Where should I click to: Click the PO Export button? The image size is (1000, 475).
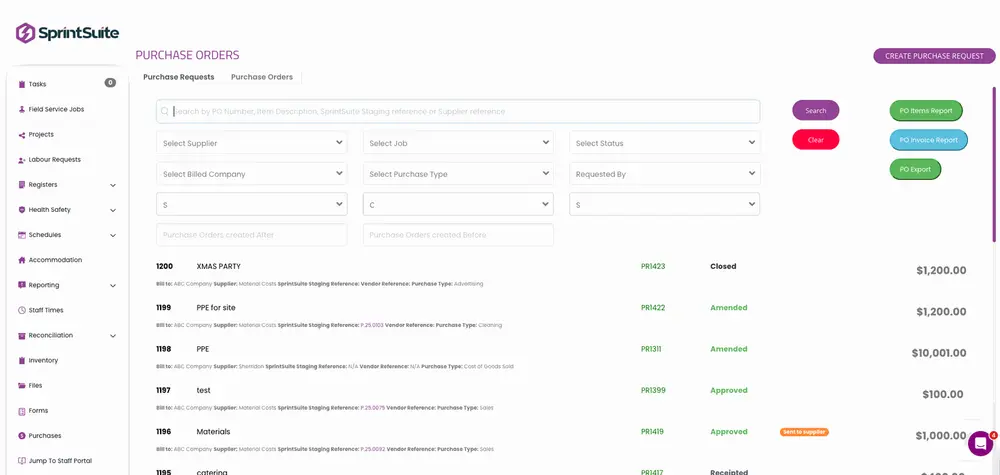915,170
